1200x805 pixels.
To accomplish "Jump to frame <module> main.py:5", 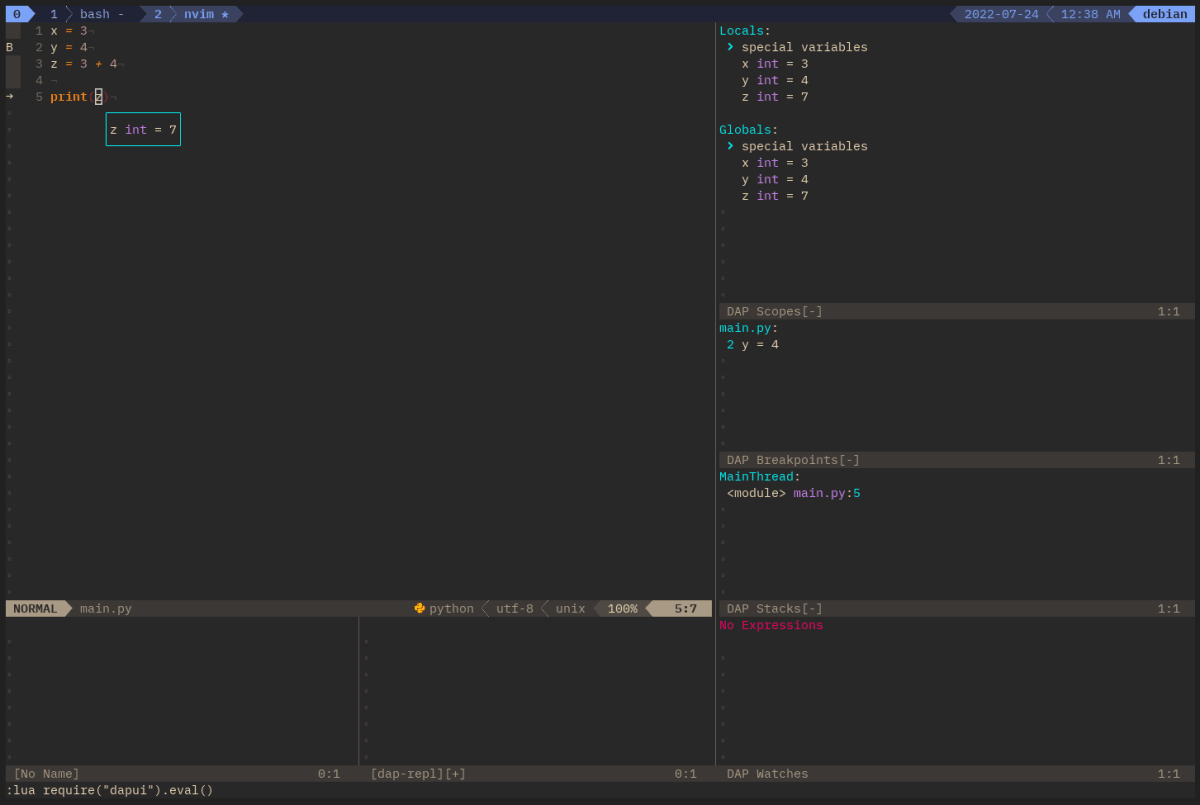I will click(794, 493).
